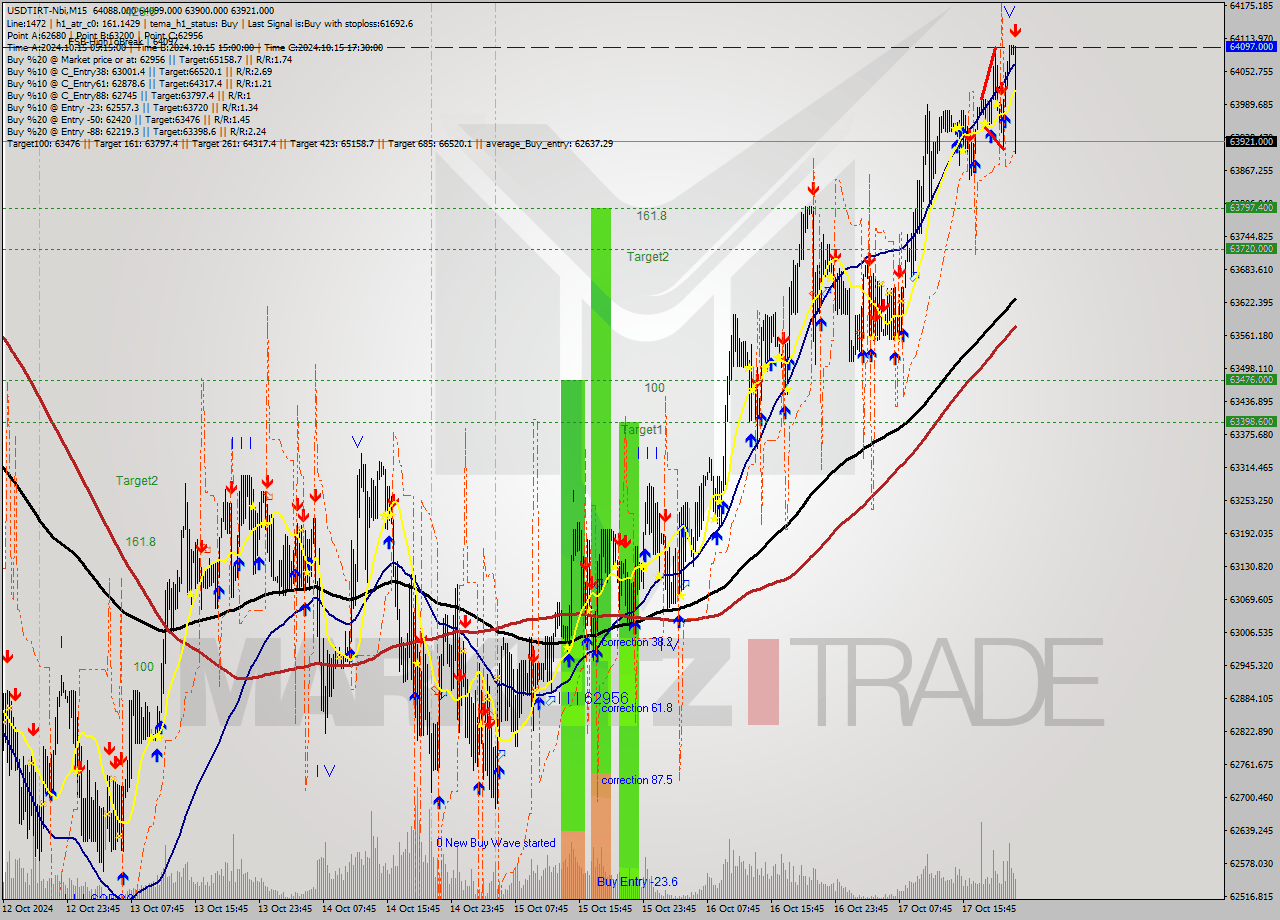The image size is (1280, 920).
Task: Click the '12 Oct 23:45' time axis label
Action: click(x=92, y=909)
